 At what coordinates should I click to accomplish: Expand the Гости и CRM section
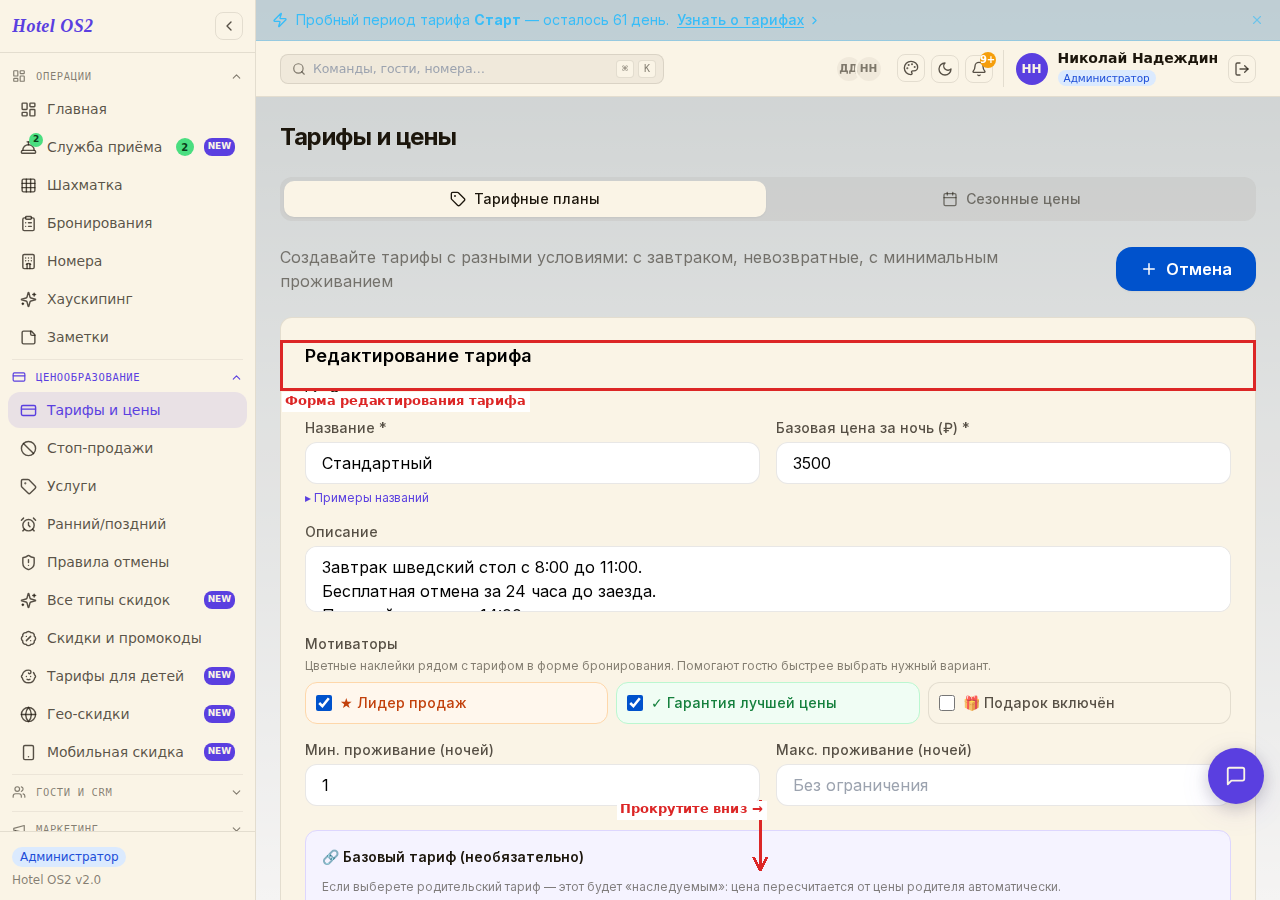pyautogui.click(x=127, y=792)
